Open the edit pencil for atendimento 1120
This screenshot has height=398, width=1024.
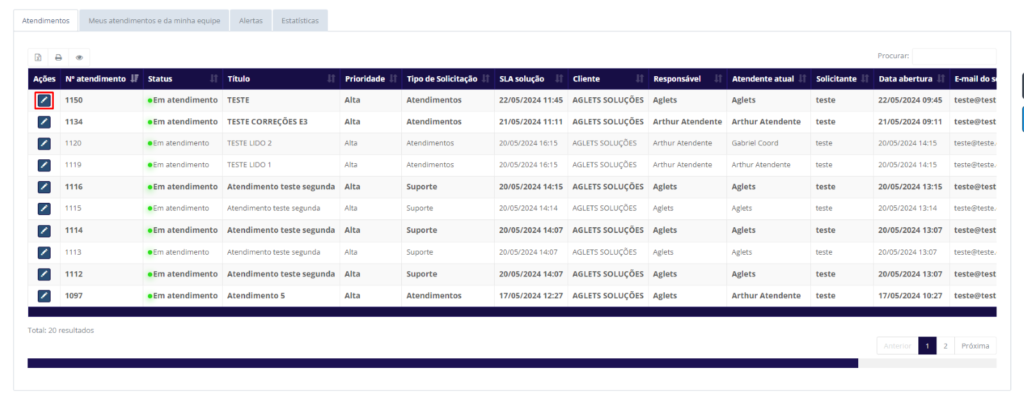[x=44, y=143]
